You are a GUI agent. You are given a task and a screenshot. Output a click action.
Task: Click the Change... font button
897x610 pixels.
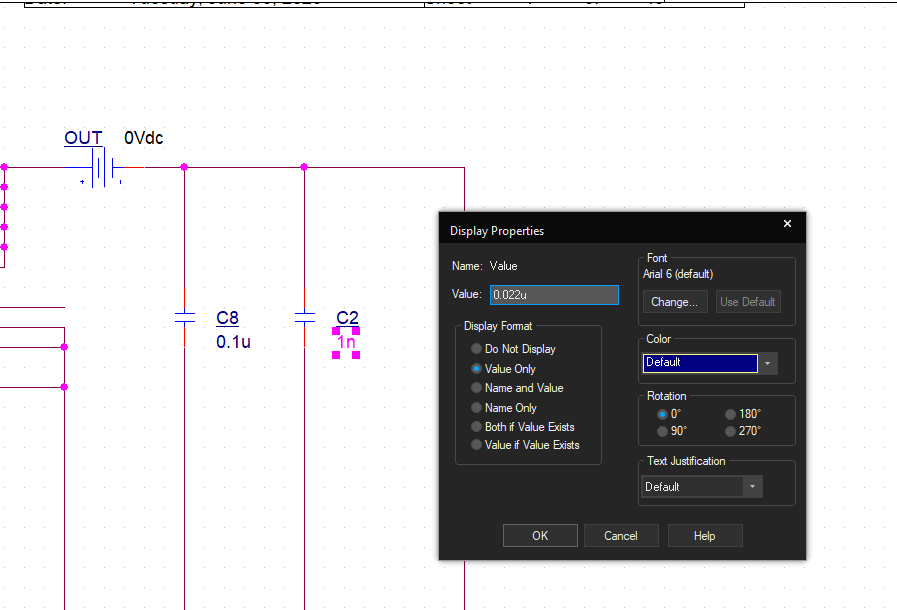tap(675, 302)
